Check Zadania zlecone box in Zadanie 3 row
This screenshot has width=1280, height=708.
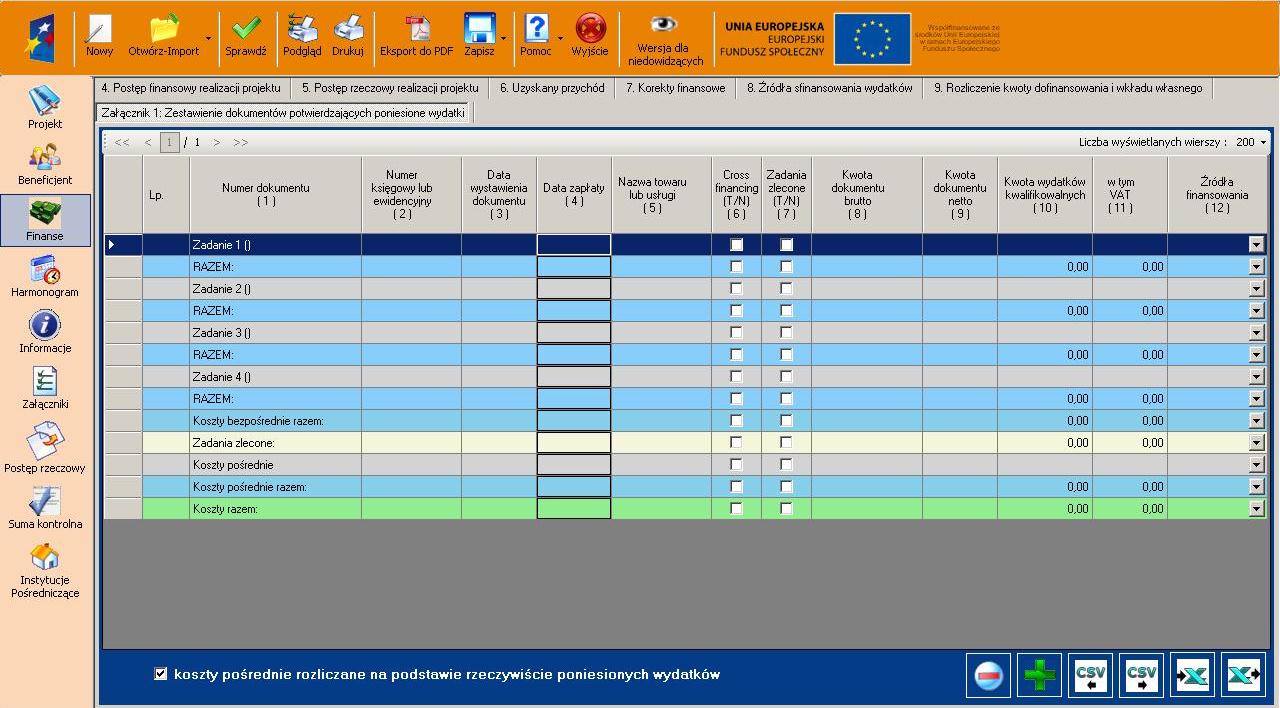tap(787, 333)
